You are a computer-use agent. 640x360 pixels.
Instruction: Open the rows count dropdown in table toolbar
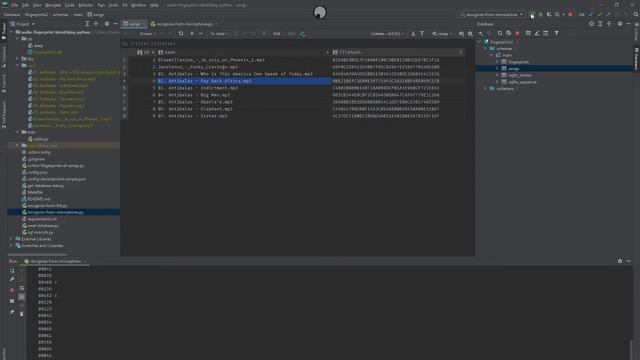[148, 33]
